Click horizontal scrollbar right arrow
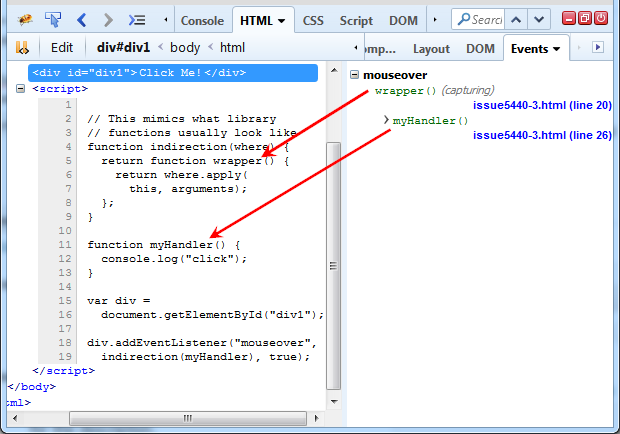620x434 pixels. [x=316, y=418]
